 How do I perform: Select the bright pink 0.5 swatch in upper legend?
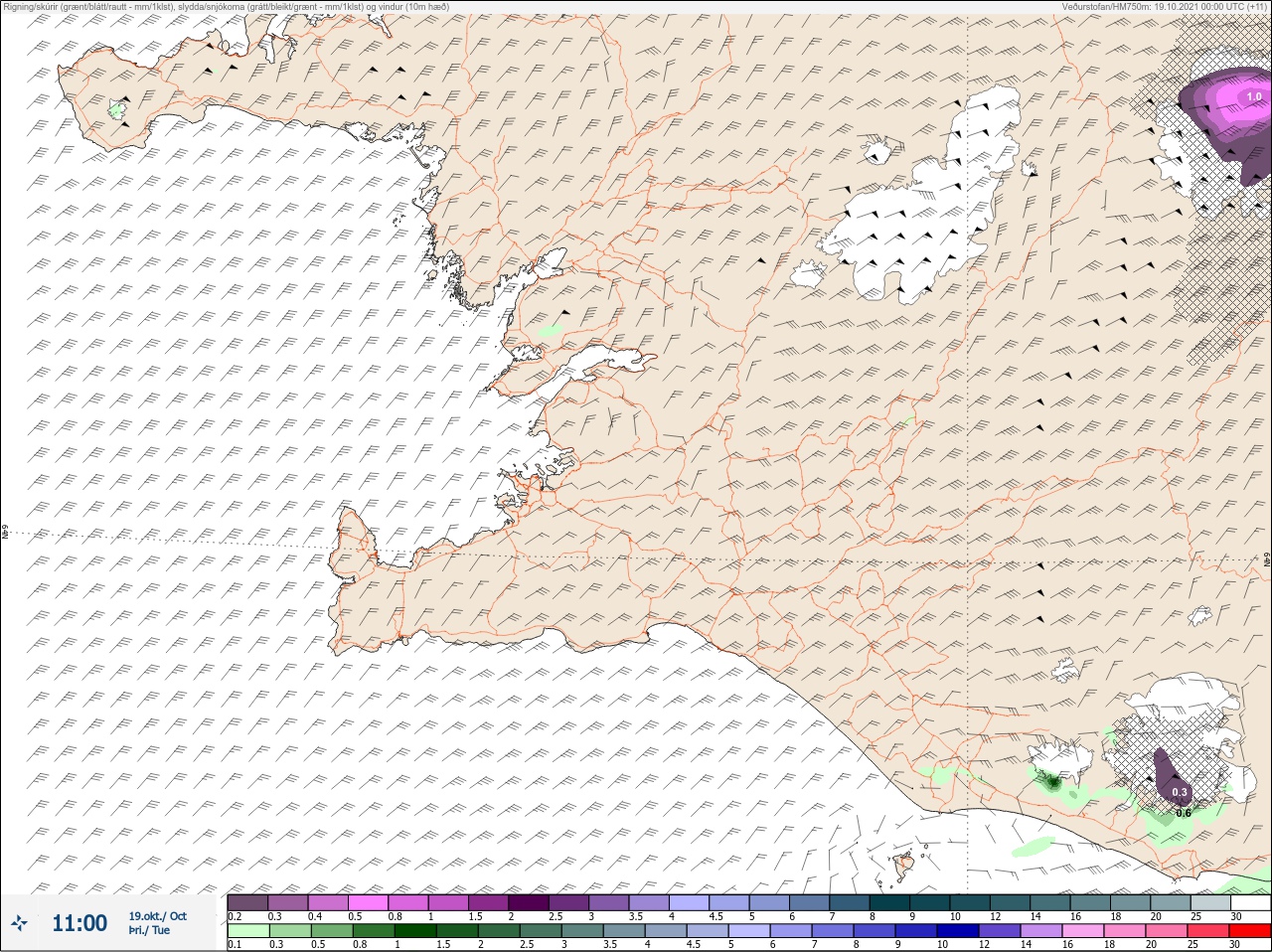coord(369,902)
